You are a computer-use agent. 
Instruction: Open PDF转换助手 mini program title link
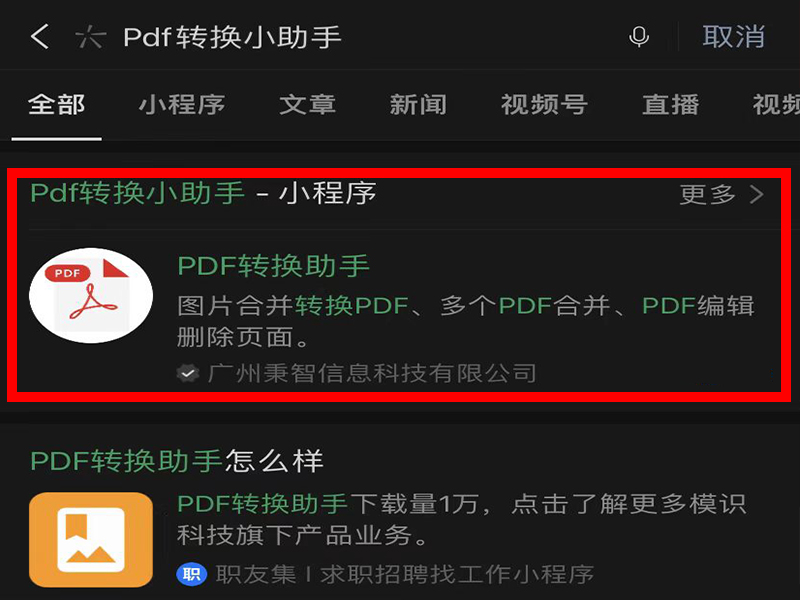pyautogui.click(x=273, y=266)
